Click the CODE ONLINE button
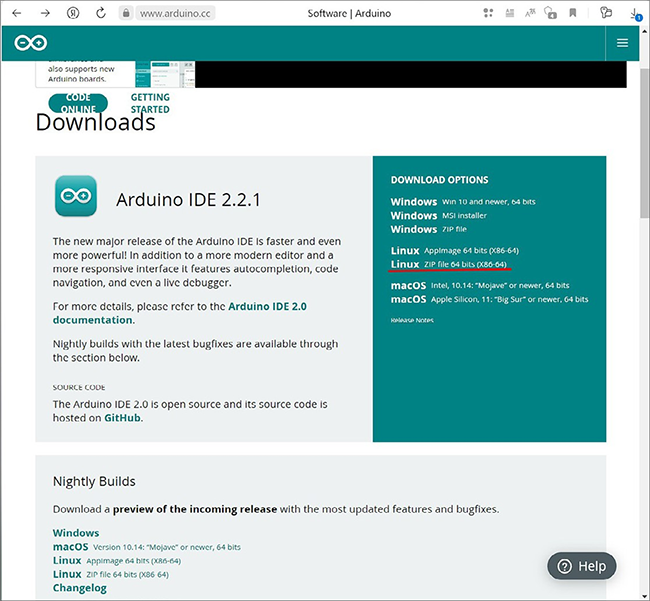This screenshot has width=650, height=601. click(78, 103)
